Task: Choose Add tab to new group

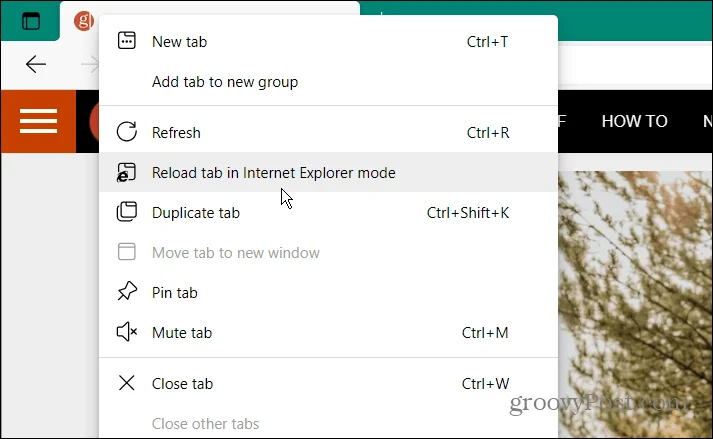Action: tap(328, 82)
